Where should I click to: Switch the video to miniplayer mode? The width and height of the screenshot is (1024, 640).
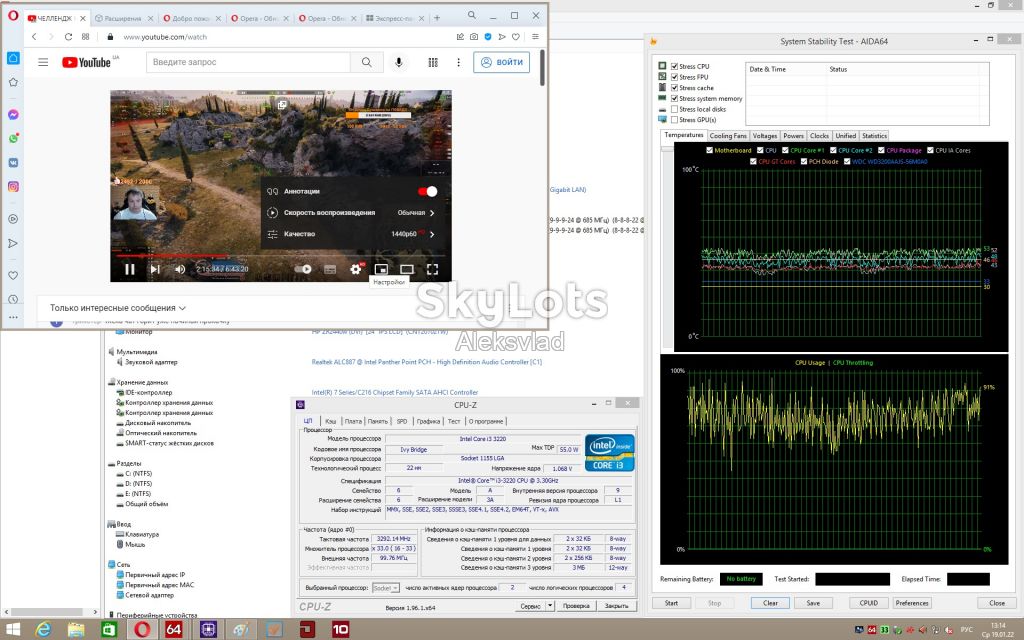[x=381, y=269]
